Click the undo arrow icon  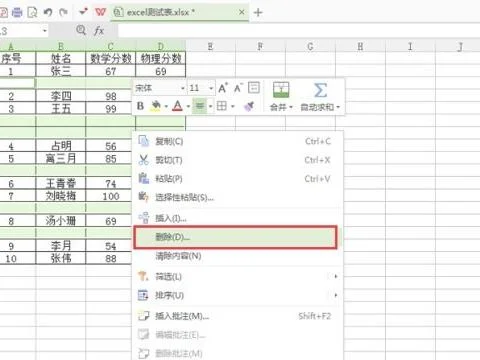pos(48,12)
